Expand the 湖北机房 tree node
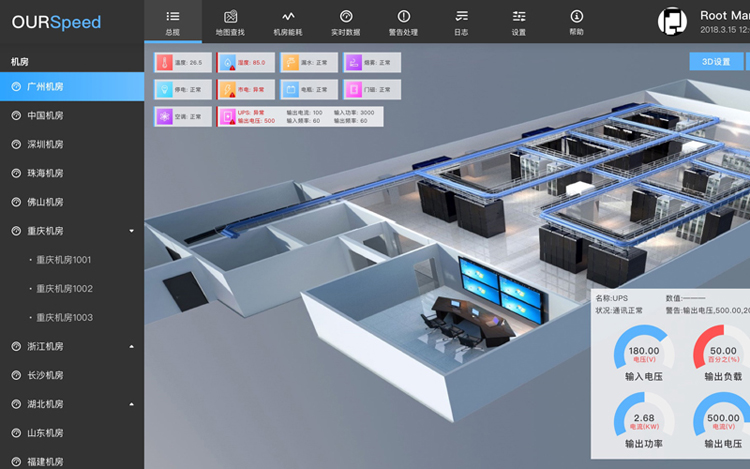This screenshot has width=750, height=469. tap(132, 404)
